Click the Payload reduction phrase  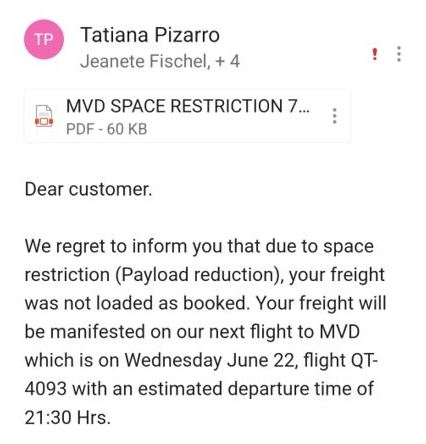[x=198, y=275]
